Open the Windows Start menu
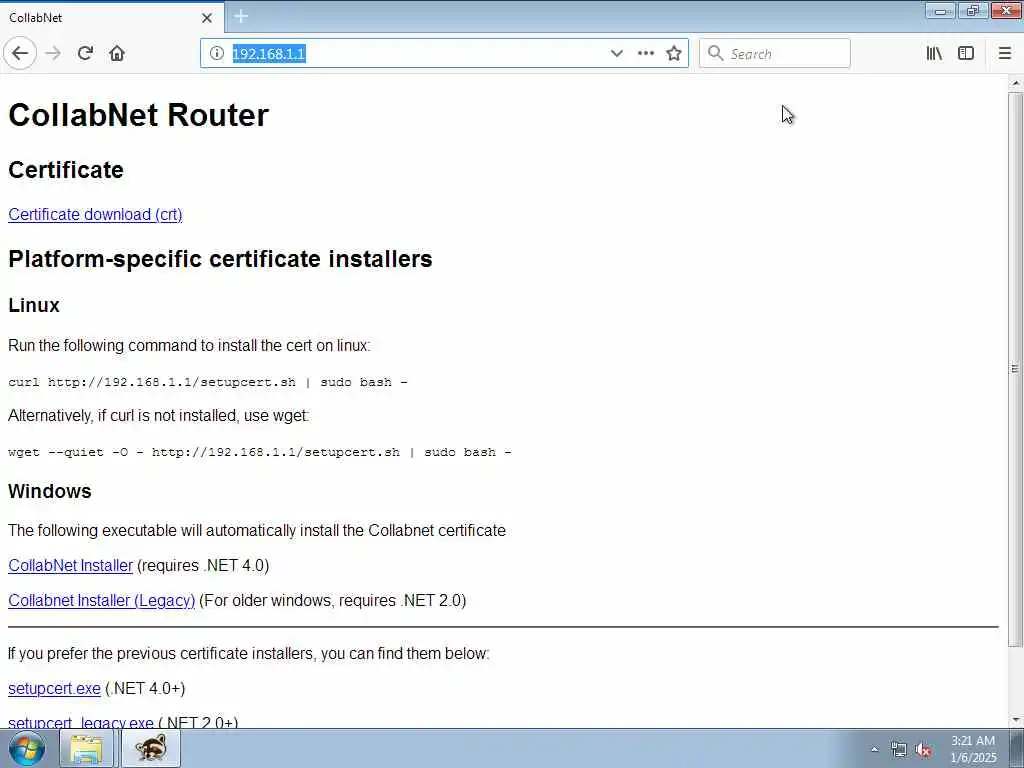This screenshot has width=1024, height=768. [26, 748]
